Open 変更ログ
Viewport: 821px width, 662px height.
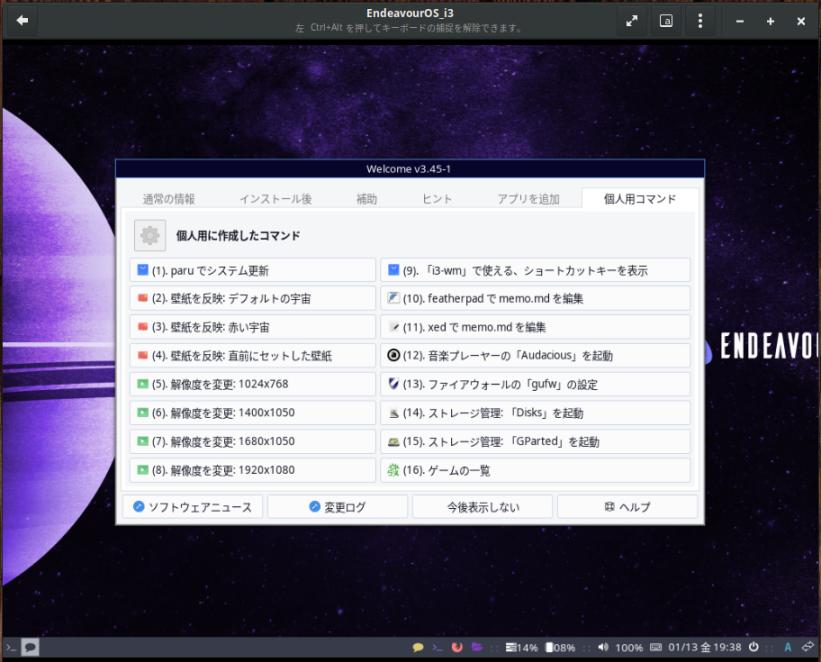point(337,506)
